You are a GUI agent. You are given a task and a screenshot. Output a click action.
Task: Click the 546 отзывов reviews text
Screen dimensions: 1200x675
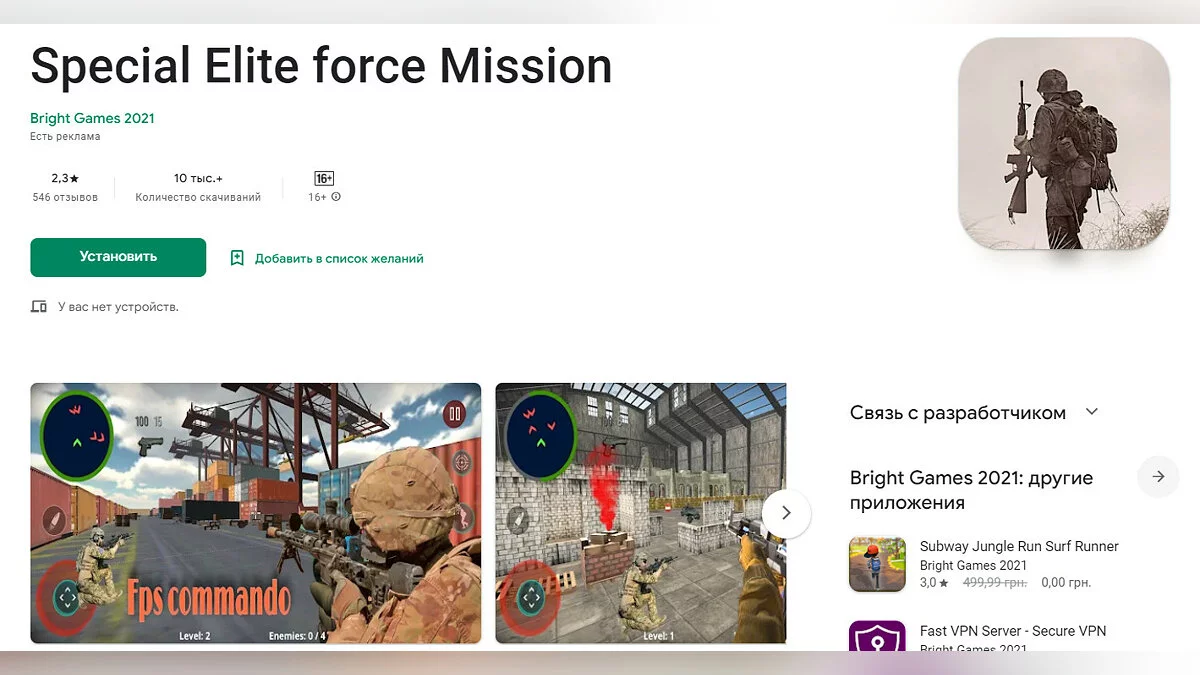click(x=65, y=197)
